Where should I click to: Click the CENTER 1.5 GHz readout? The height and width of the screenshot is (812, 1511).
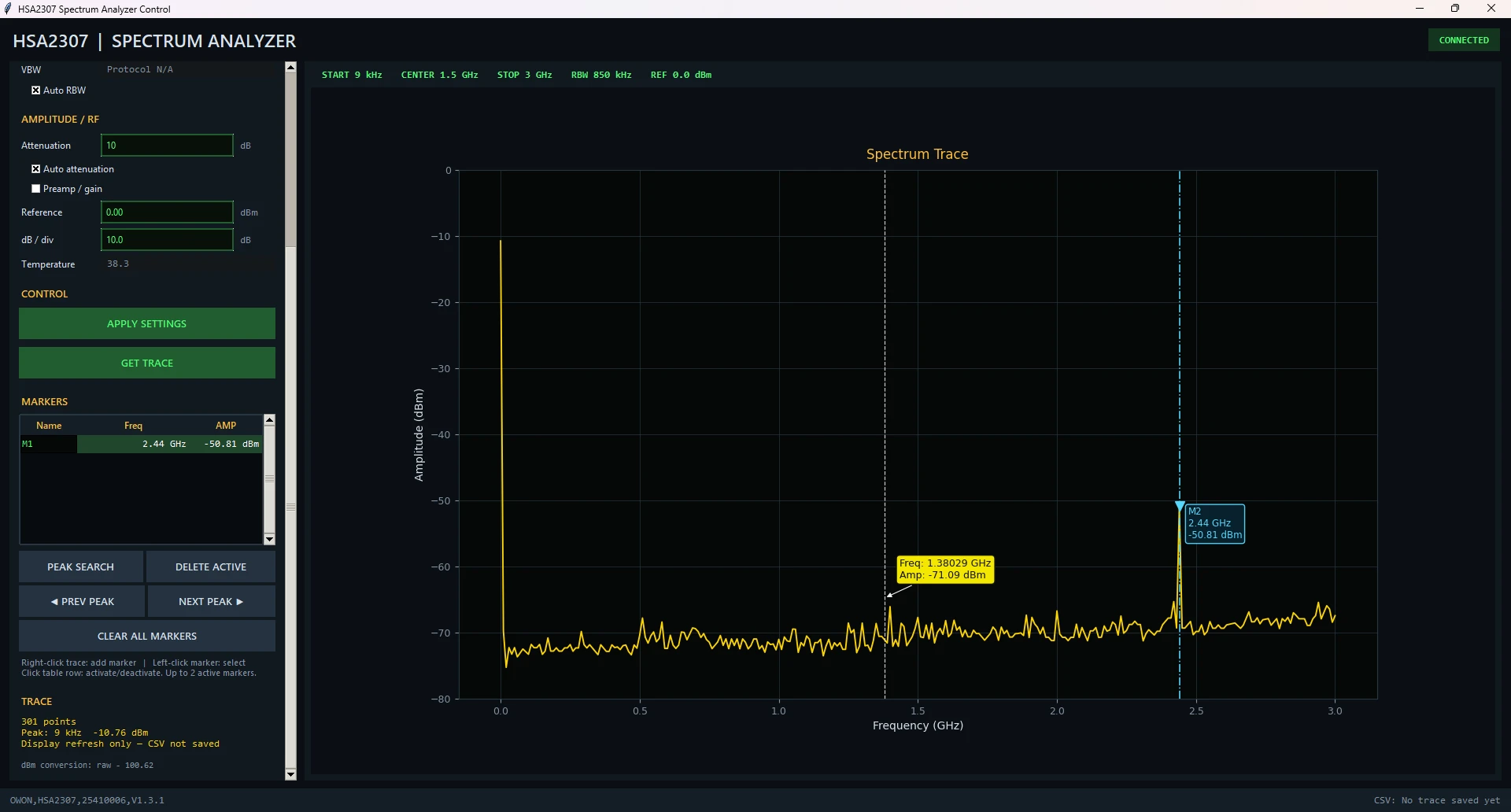click(x=440, y=75)
